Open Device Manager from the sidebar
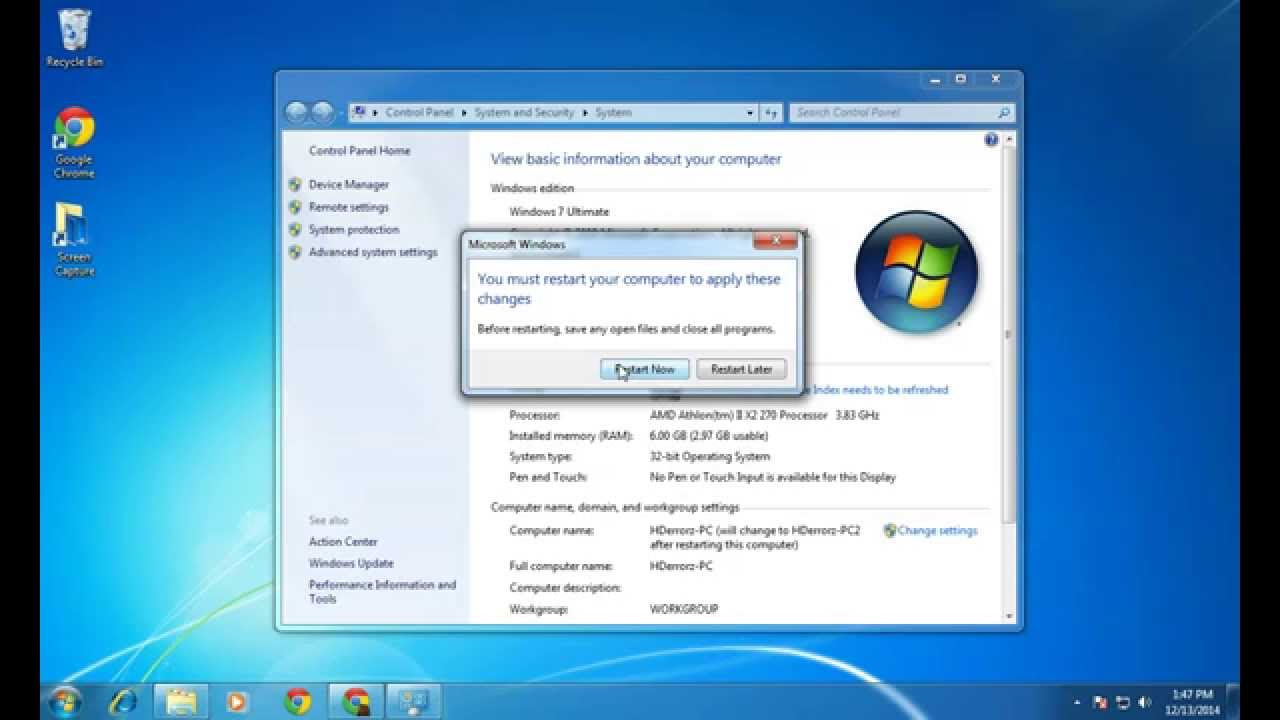This screenshot has height=720, width=1280. tap(348, 185)
